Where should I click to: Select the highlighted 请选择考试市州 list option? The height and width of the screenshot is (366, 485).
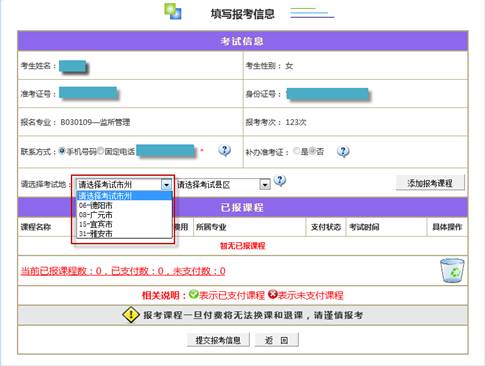click(x=124, y=196)
